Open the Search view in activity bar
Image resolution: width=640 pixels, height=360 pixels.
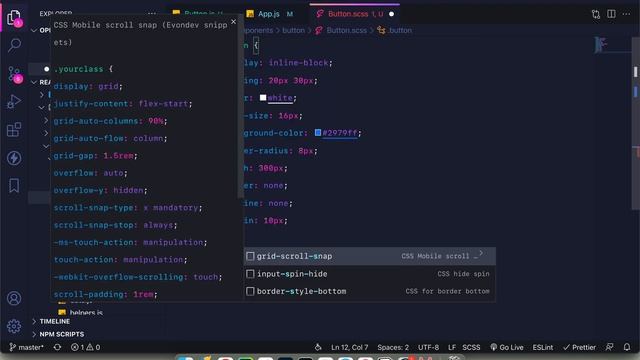coord(14,45)
